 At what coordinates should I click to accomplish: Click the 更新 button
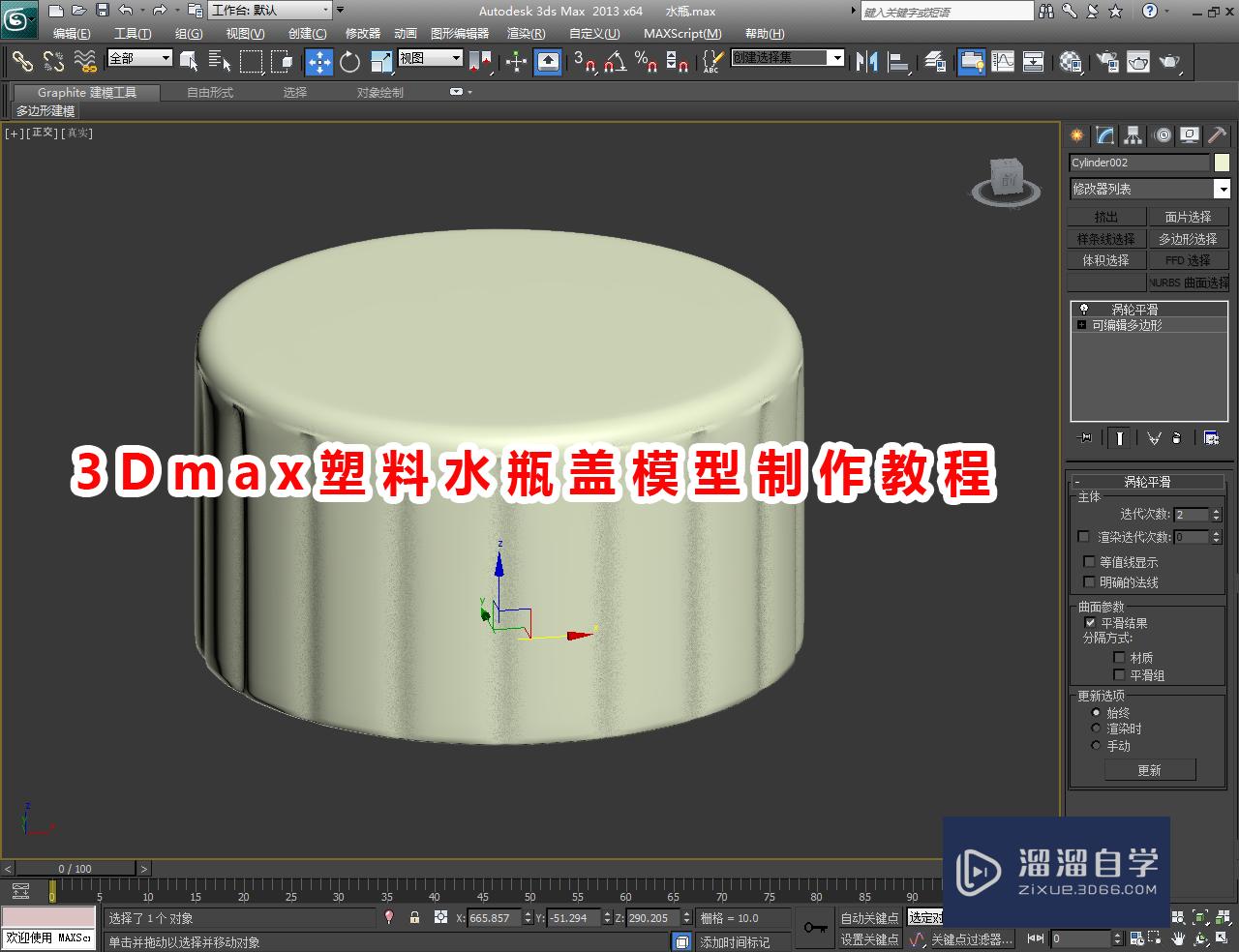1150,770
